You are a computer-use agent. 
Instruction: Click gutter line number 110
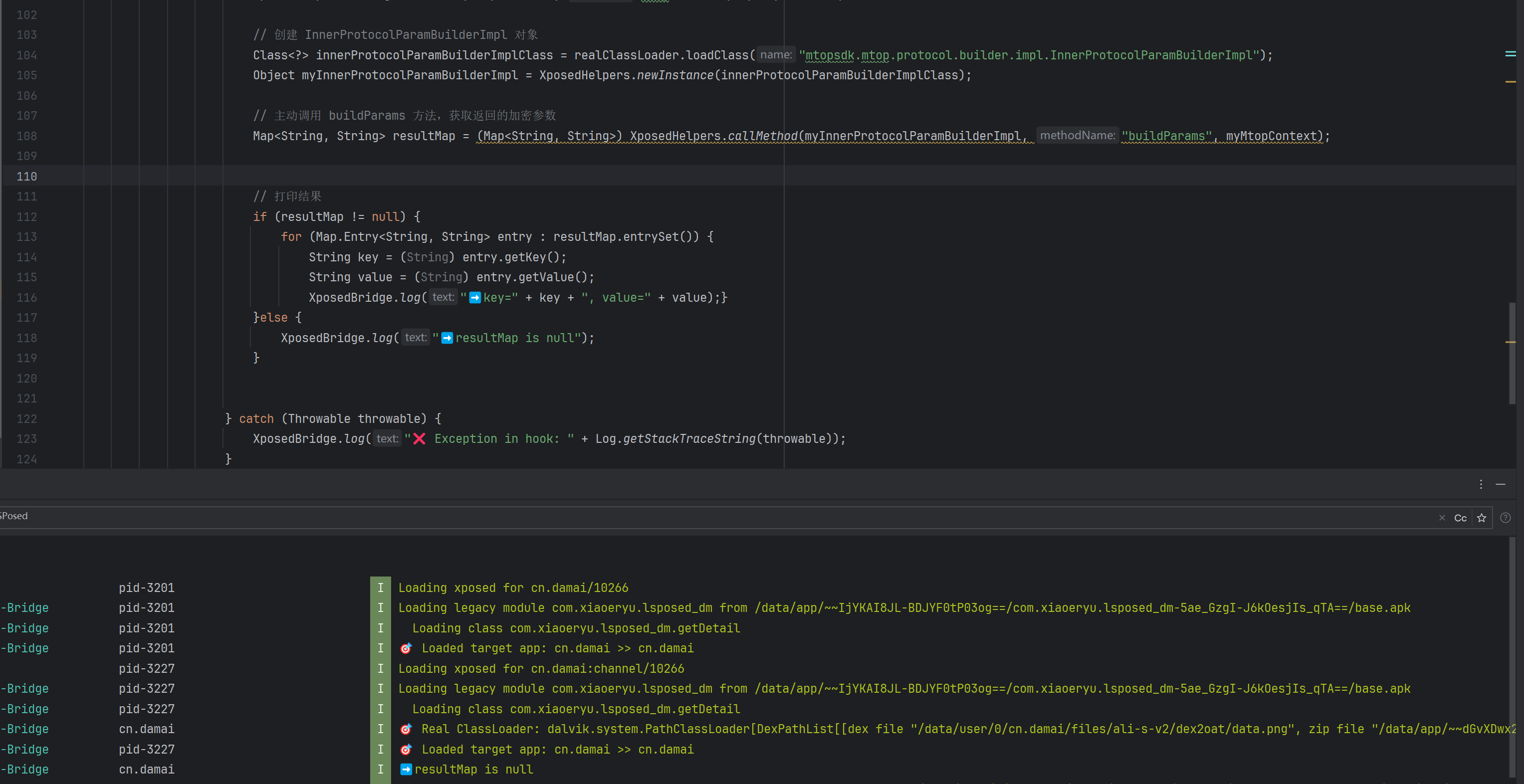(26, 176)
